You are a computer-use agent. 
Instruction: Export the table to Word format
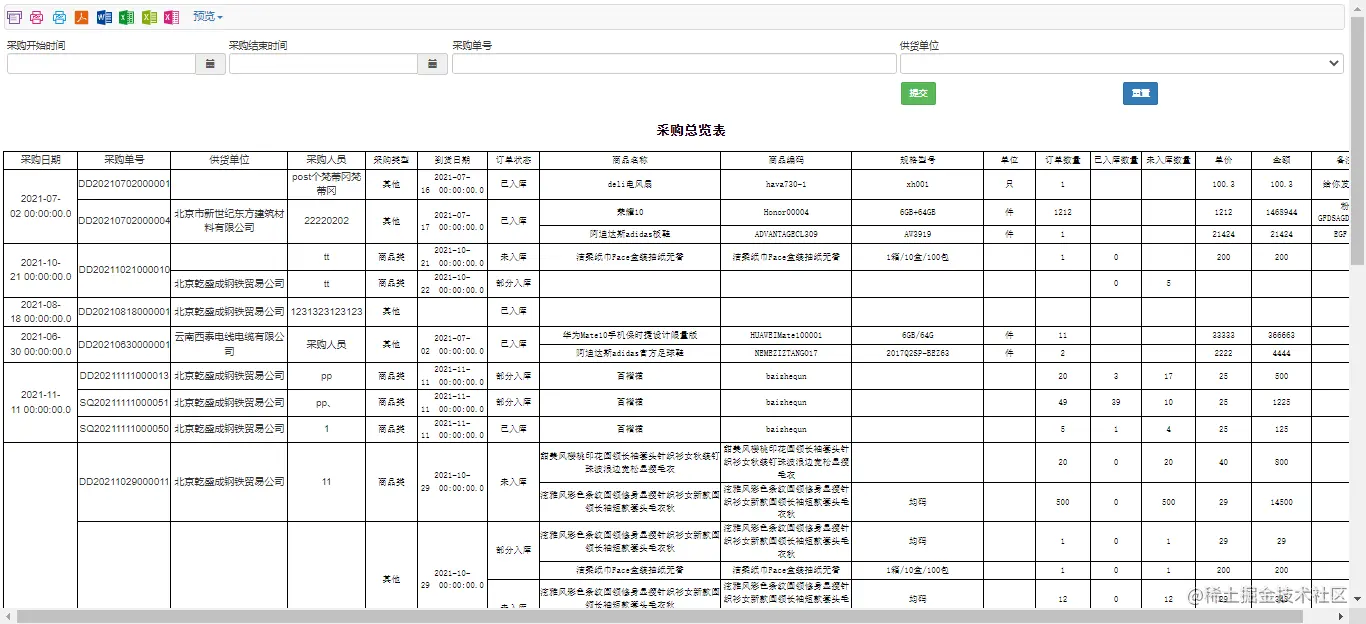(104, 16)
